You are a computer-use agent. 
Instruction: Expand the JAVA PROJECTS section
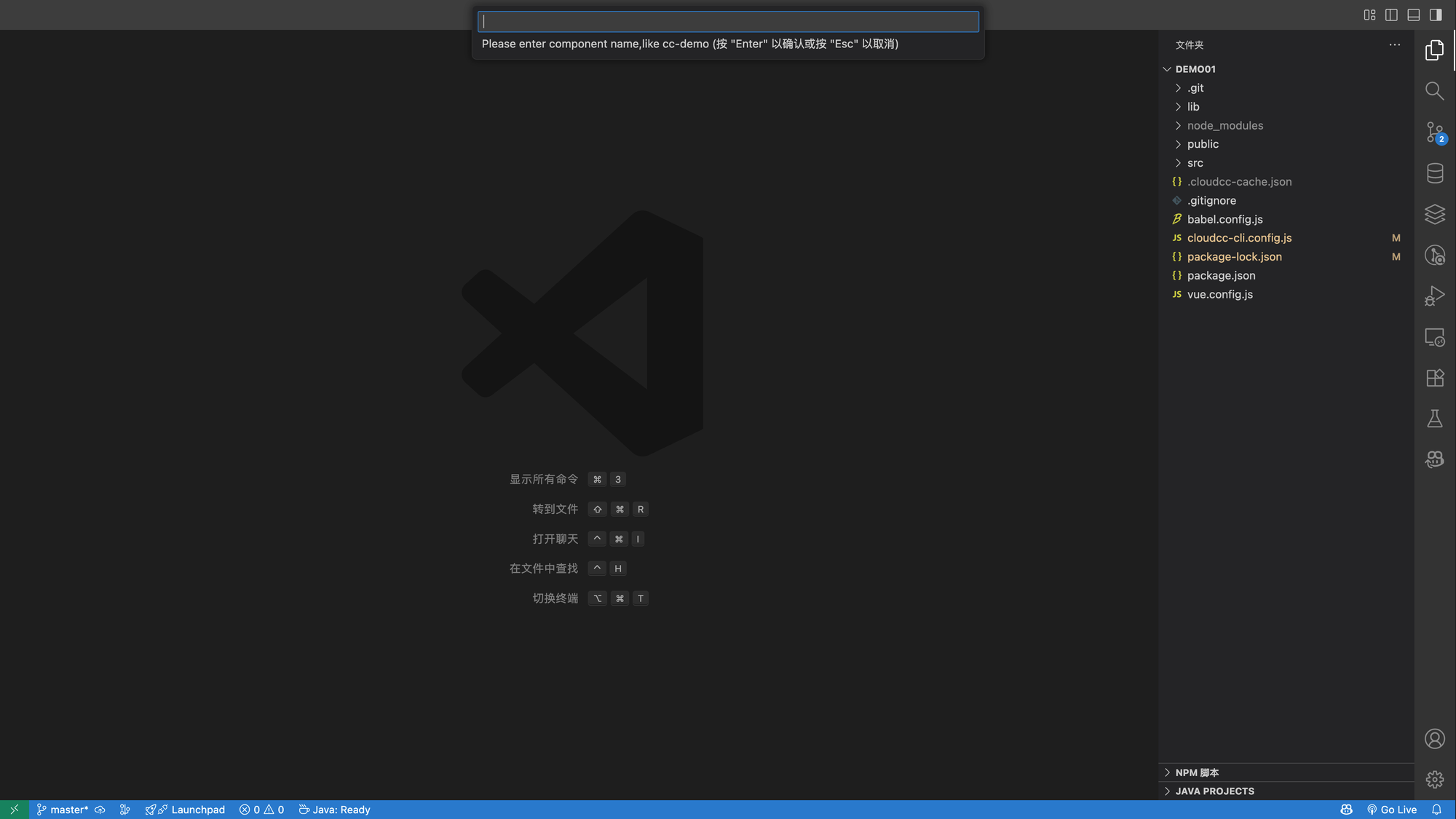pyautogui.click(x=1214, y=791)
